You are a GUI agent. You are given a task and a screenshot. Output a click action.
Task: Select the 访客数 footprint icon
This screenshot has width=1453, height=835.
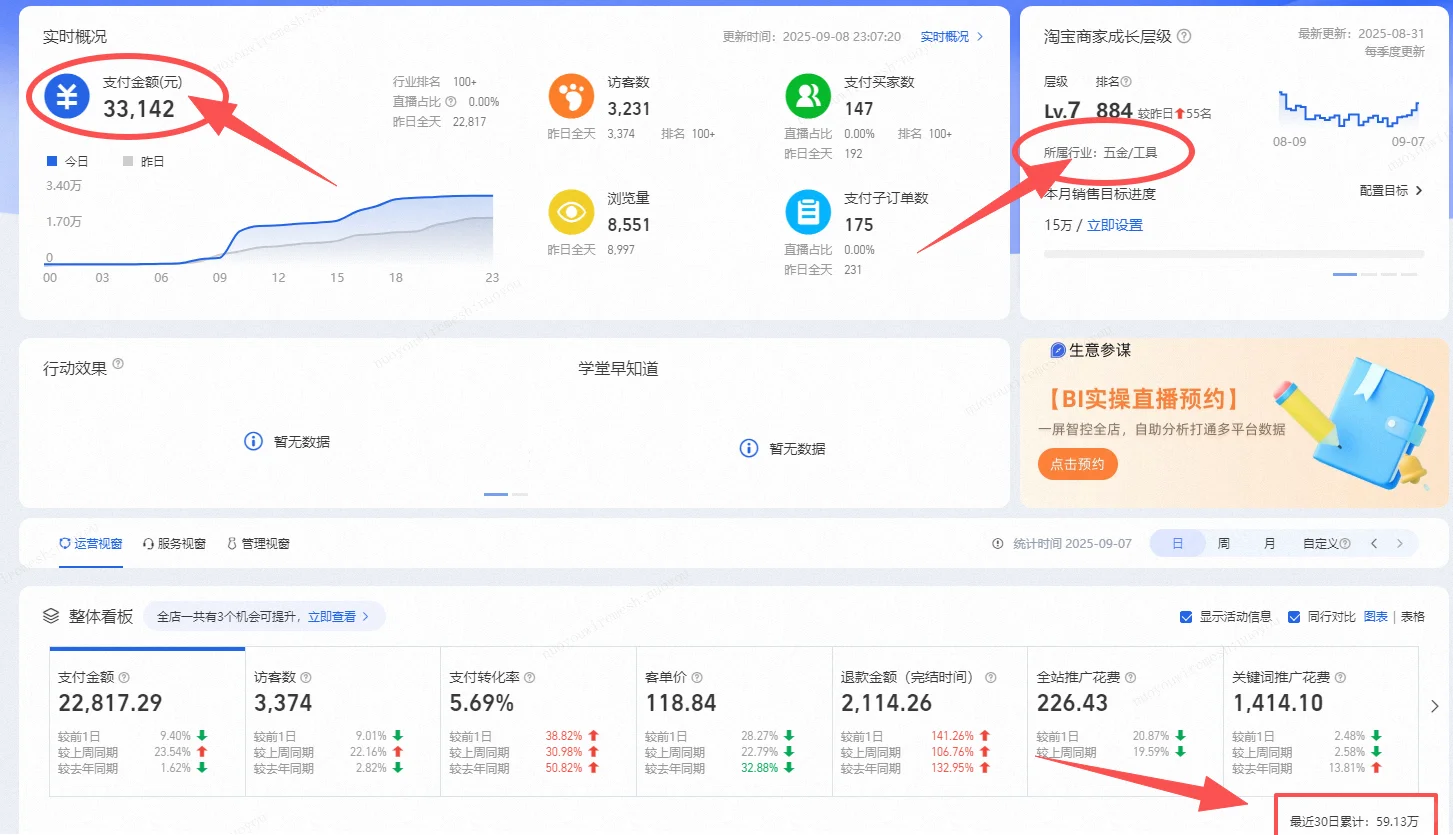click(570, 97)
